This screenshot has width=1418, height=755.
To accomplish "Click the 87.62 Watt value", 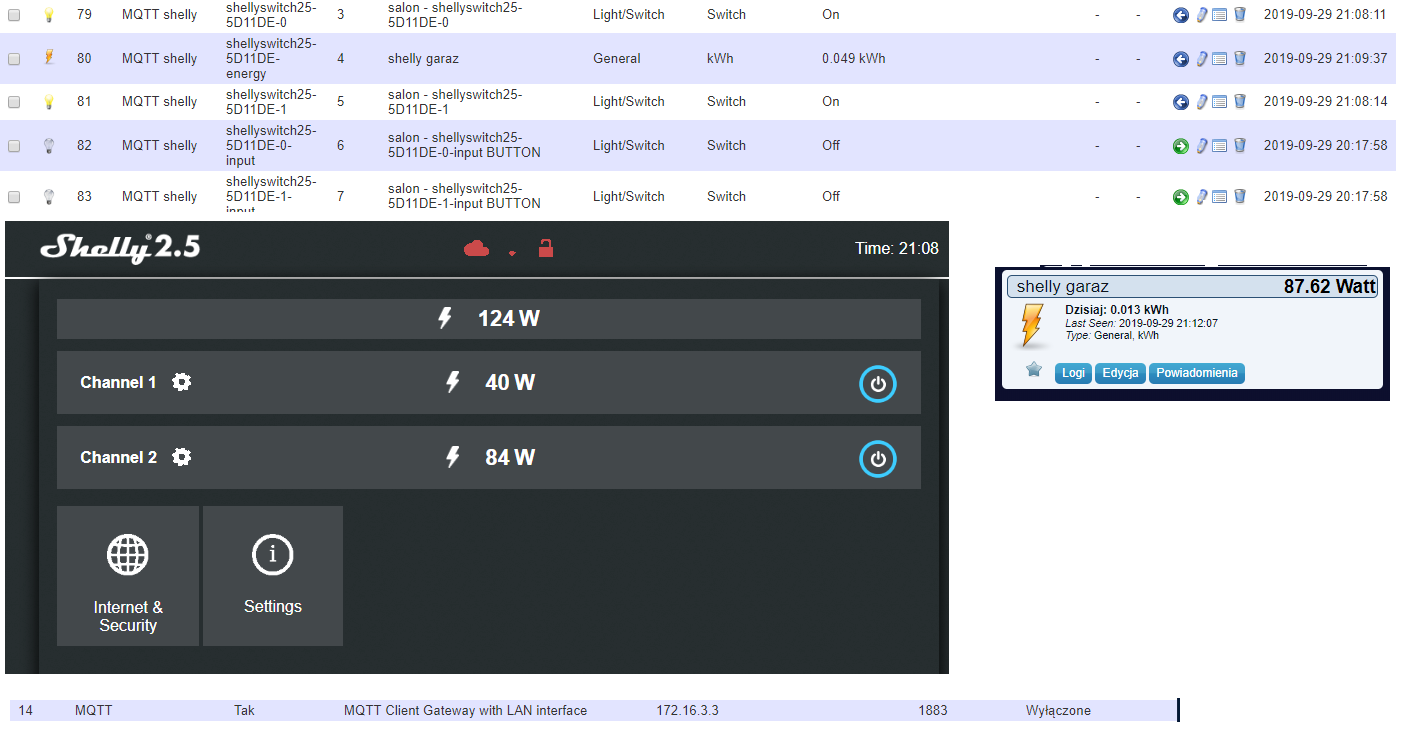I will point(1330,287).
